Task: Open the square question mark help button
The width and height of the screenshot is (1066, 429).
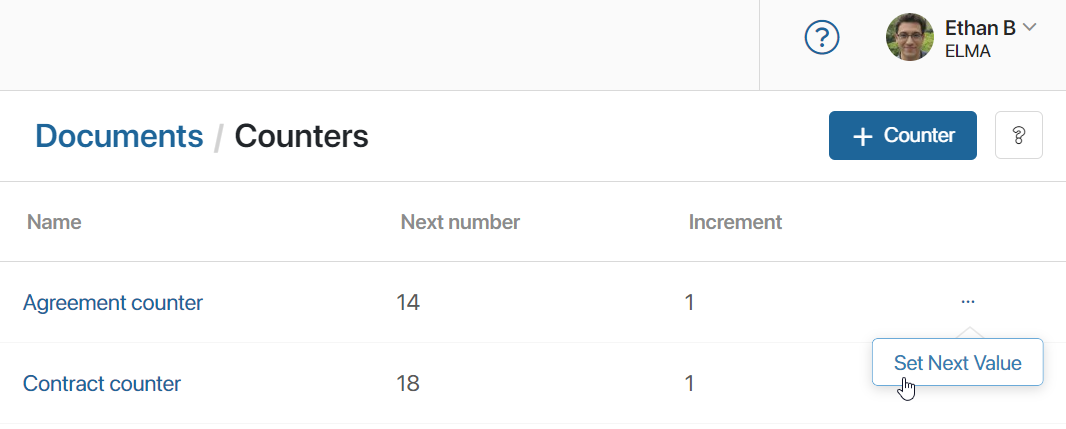Action: pos(1018,135)
